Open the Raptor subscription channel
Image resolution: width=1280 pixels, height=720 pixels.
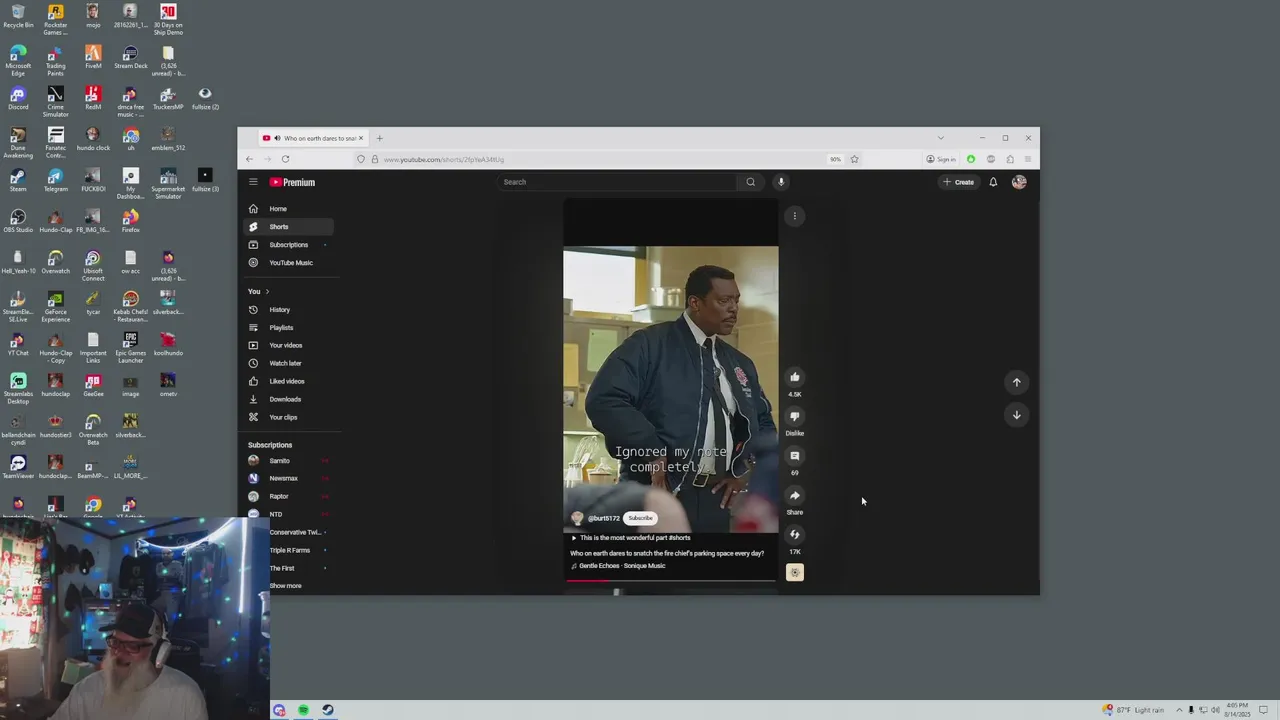[x=290, y=496]
